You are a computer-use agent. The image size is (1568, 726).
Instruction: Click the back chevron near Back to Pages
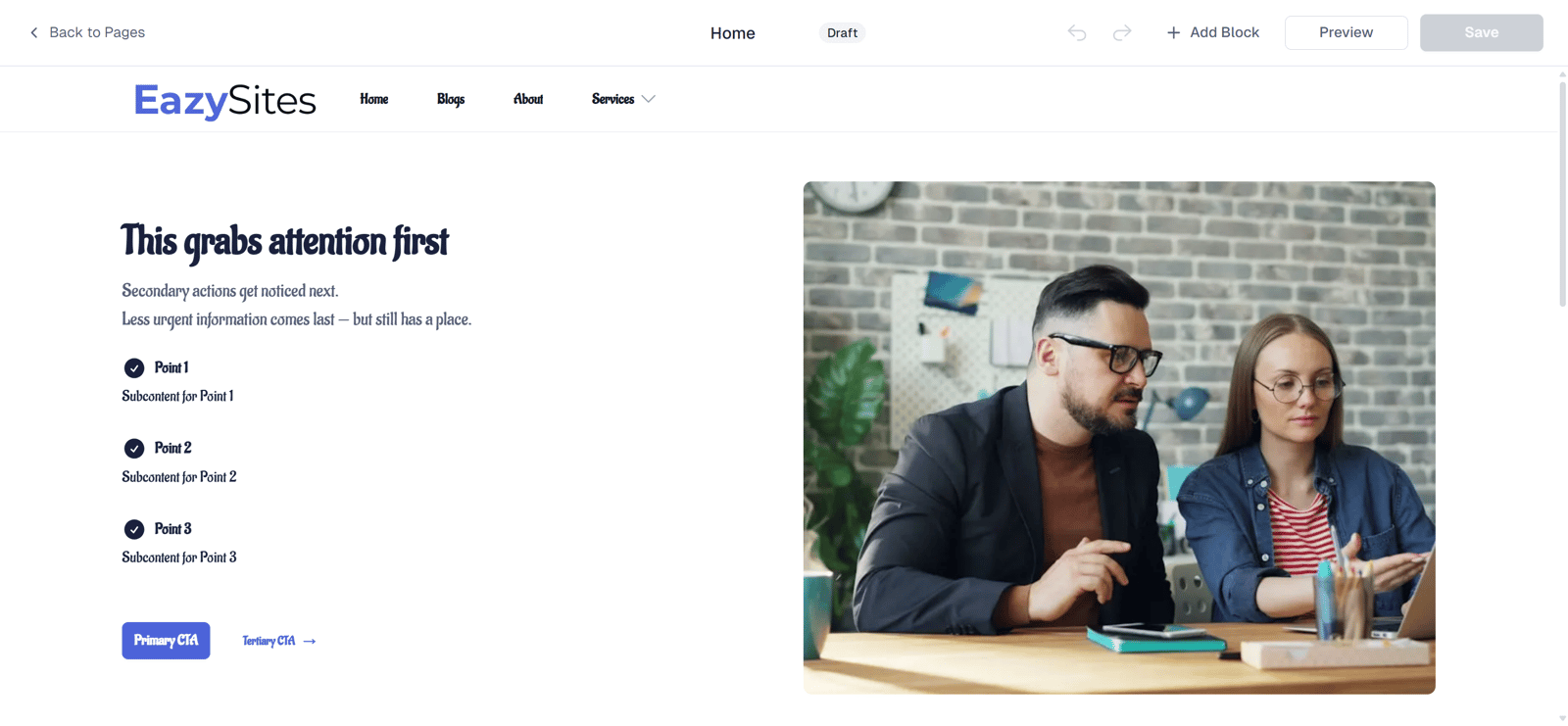coord(34,32)
